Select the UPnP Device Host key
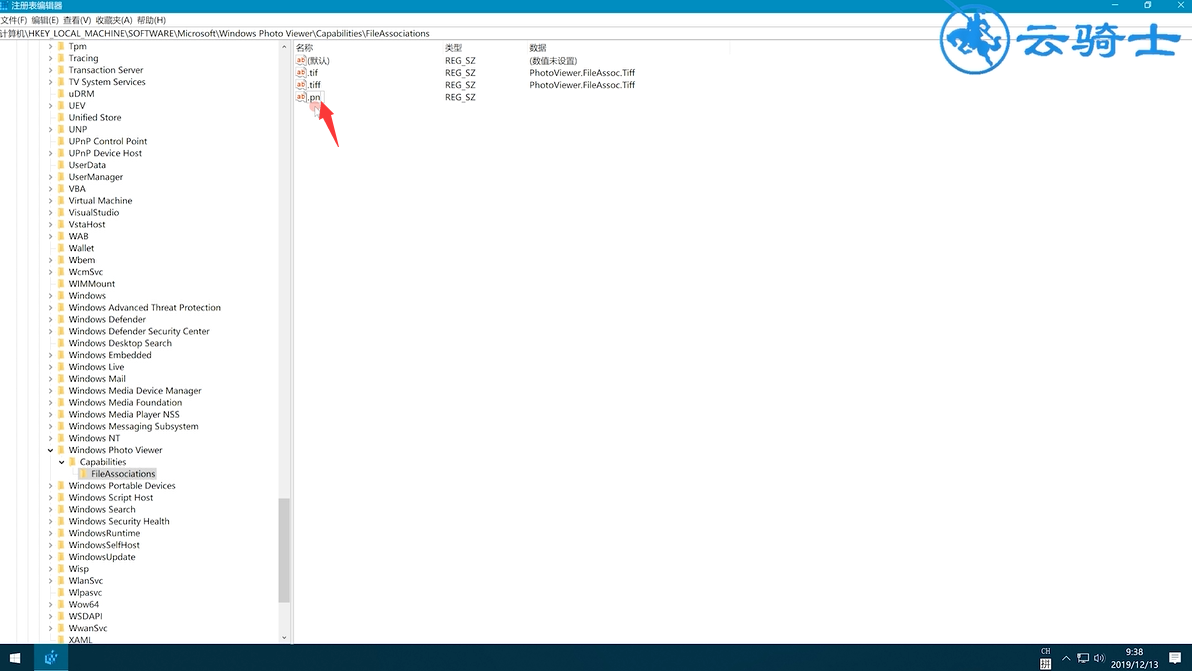Image resolution: width=1192 pixels, height=671 pixels. click(x=105, y=154)
